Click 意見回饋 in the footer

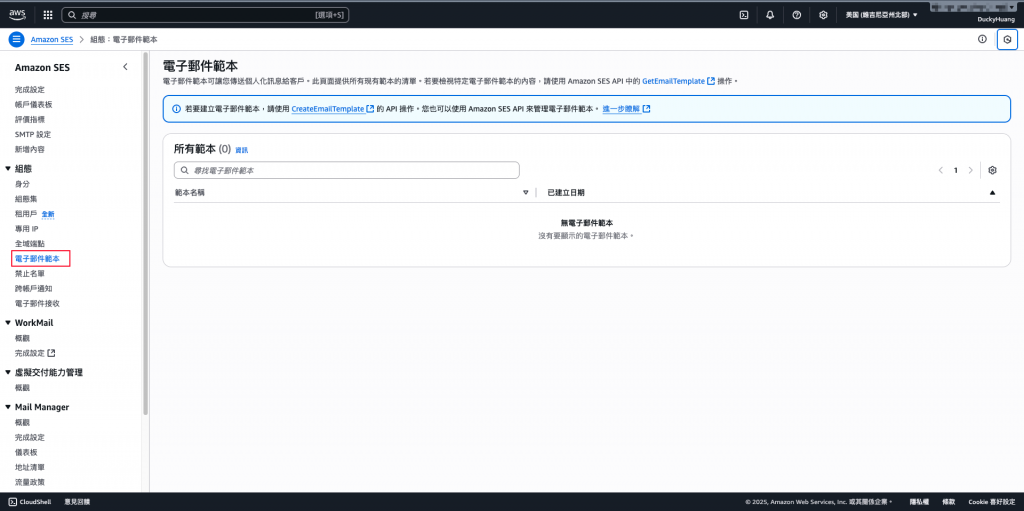77,502
